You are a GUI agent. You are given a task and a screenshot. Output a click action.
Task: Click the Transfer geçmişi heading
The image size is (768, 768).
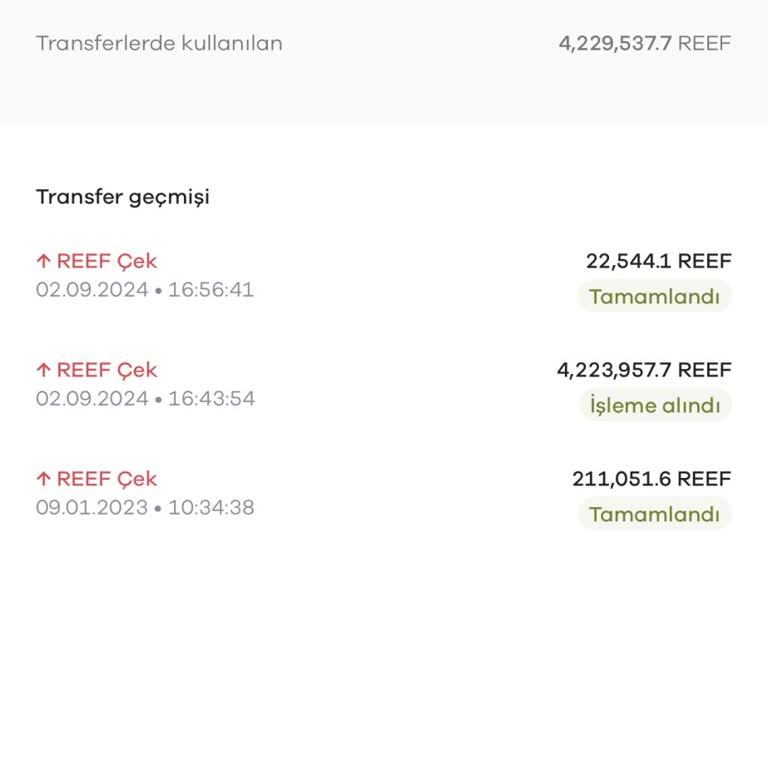click(x=123, y=197)
